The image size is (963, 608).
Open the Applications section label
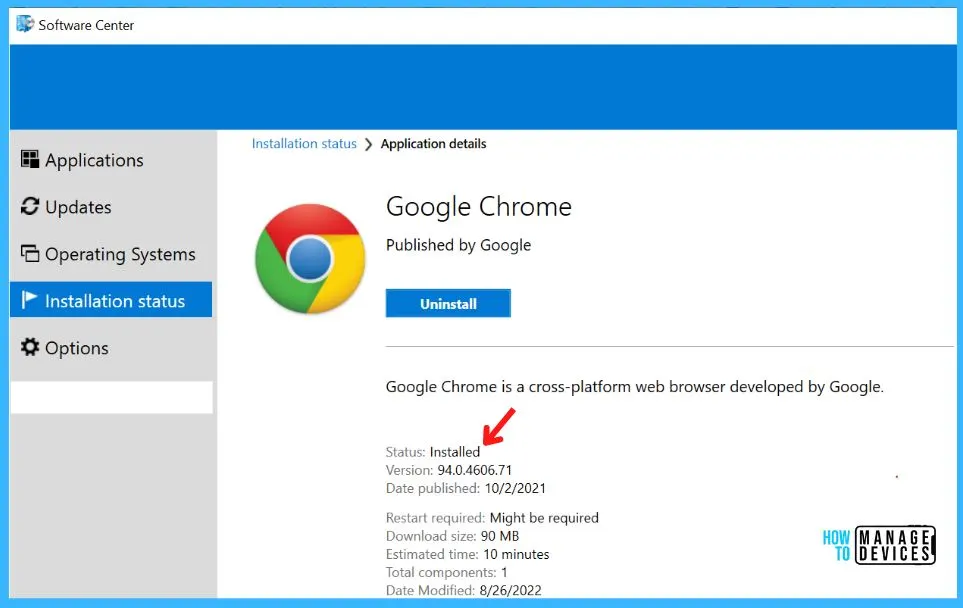tap(94, 160)
